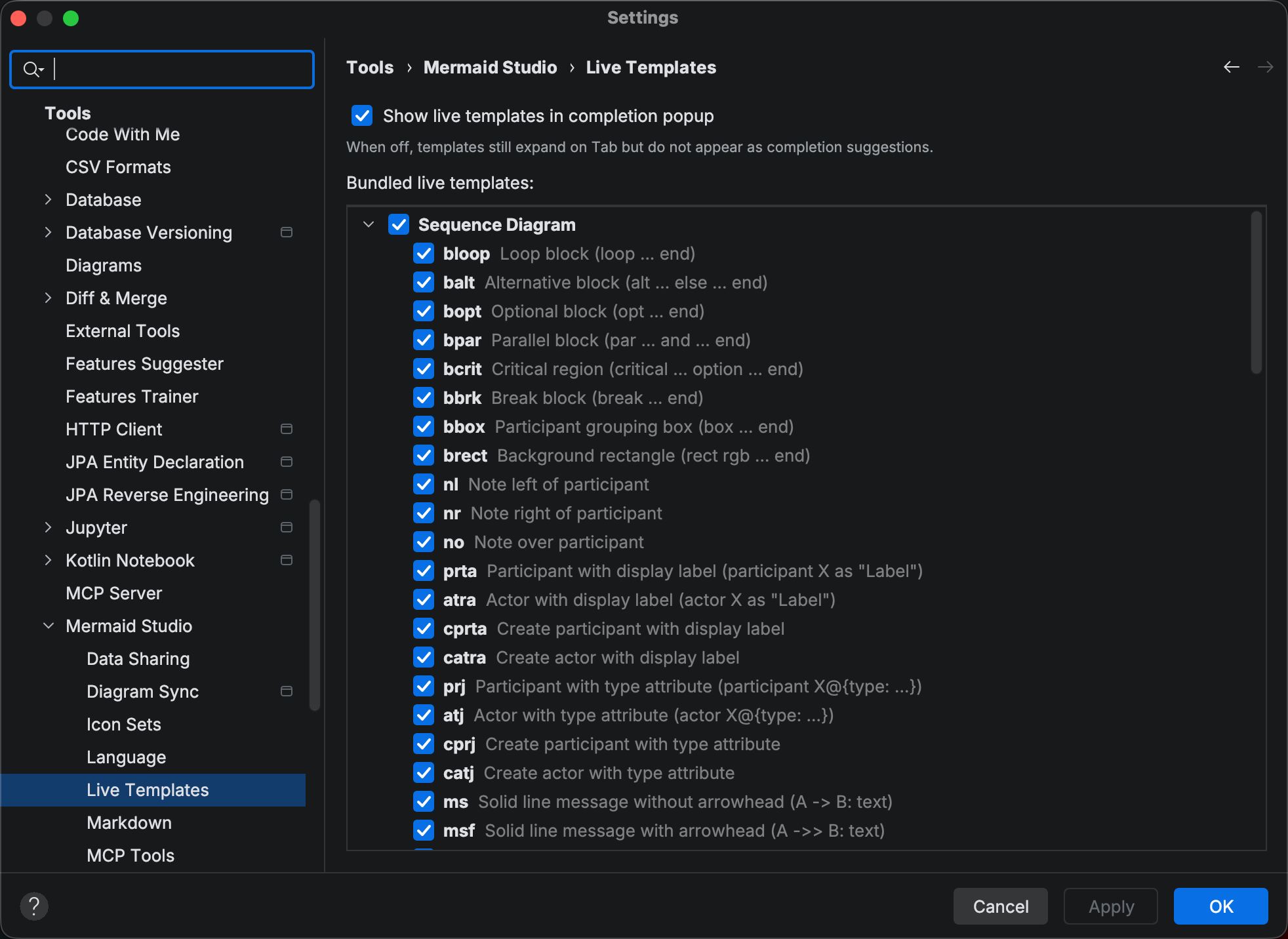Focus the settings search field
The image size is (1288, 939).
162,69
